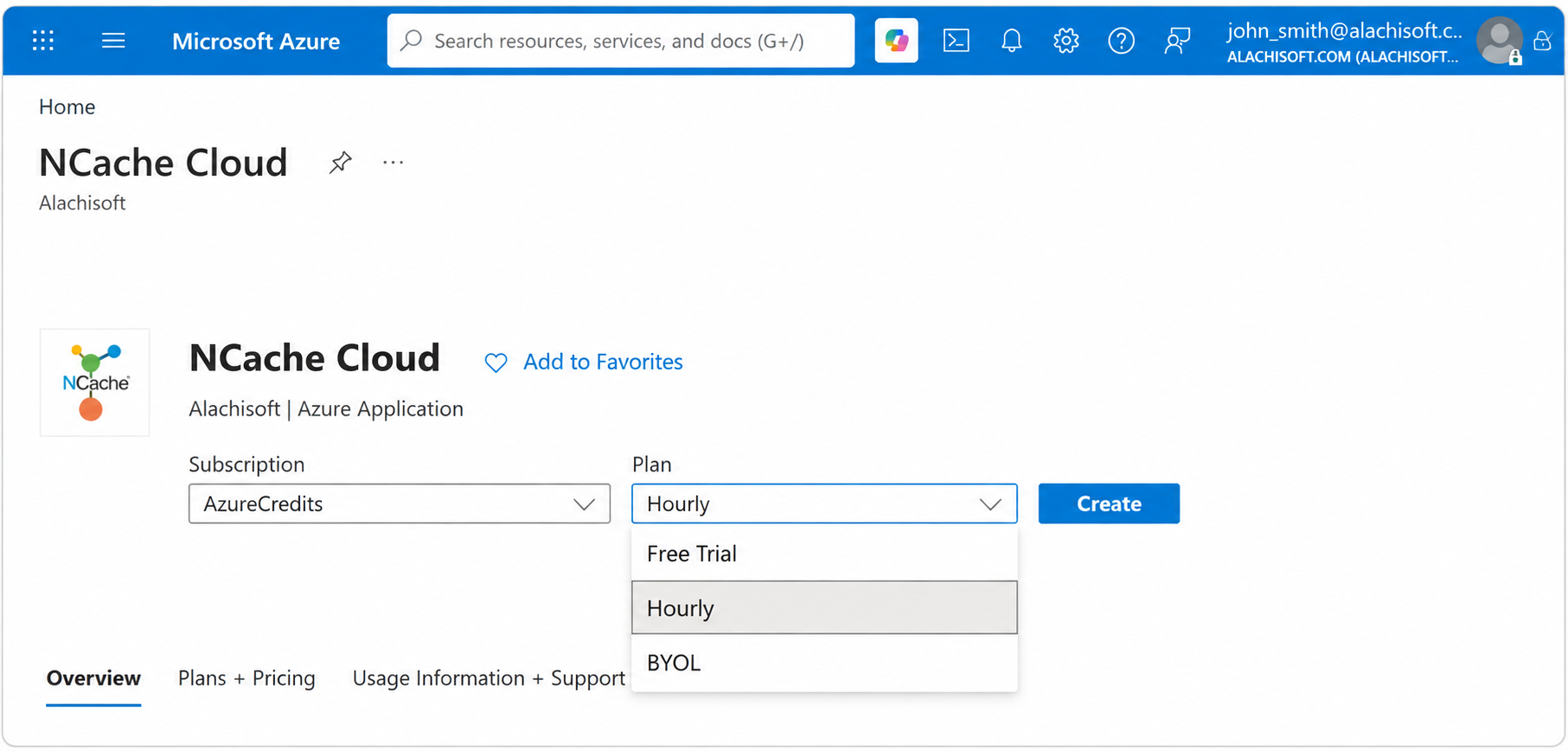Select Free Trial plan option

click(824, 554)
